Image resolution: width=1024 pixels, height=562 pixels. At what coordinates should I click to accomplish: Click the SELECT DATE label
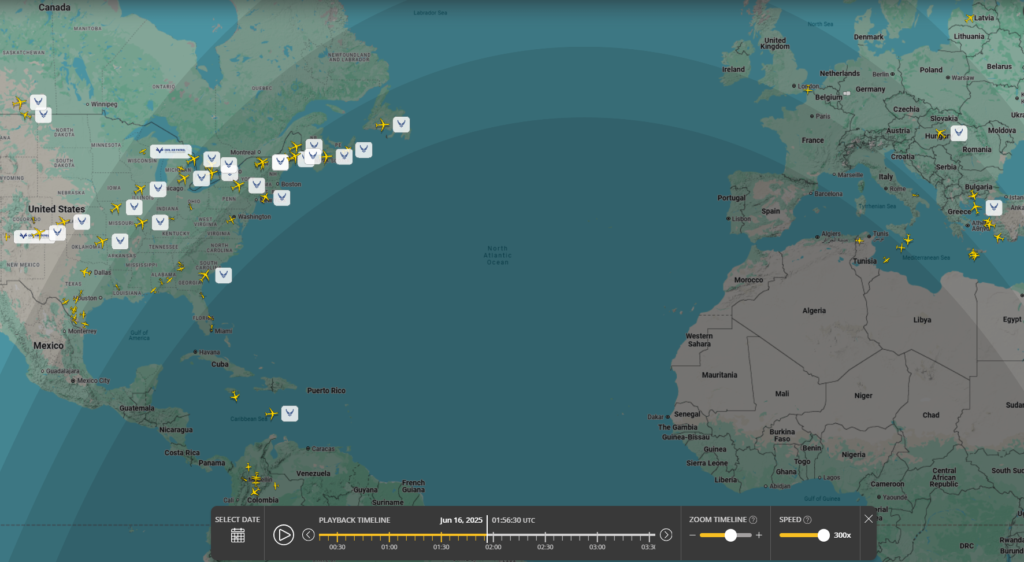238,520
